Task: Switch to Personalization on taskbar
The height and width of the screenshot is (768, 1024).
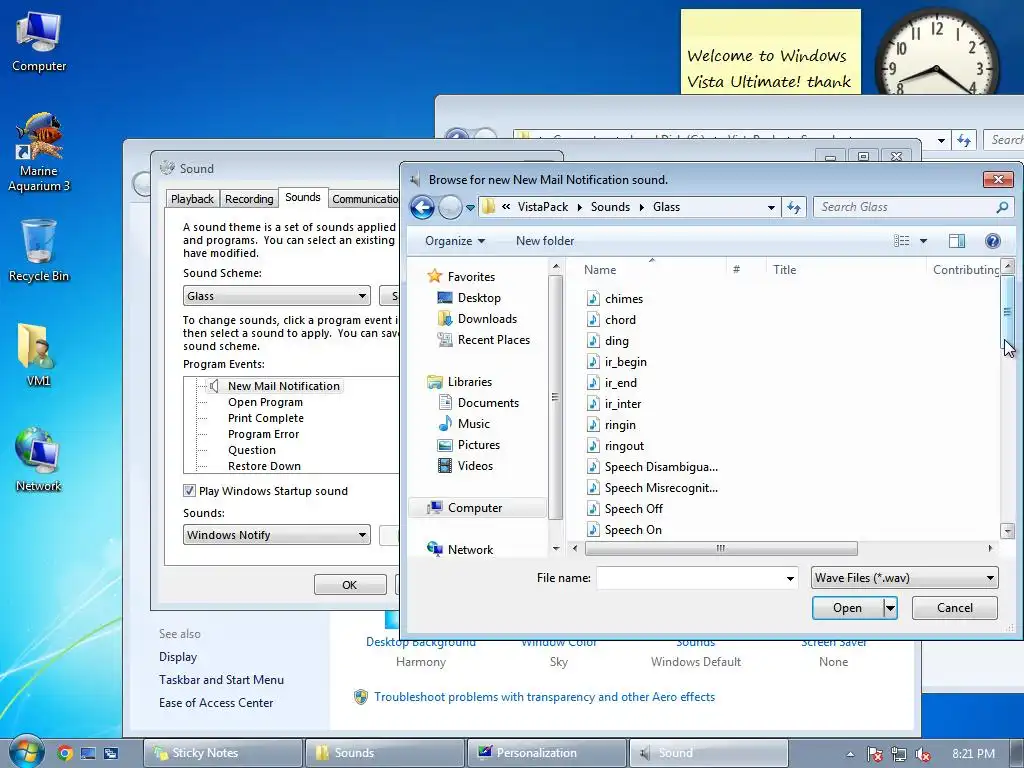Action: click(546, 753)
